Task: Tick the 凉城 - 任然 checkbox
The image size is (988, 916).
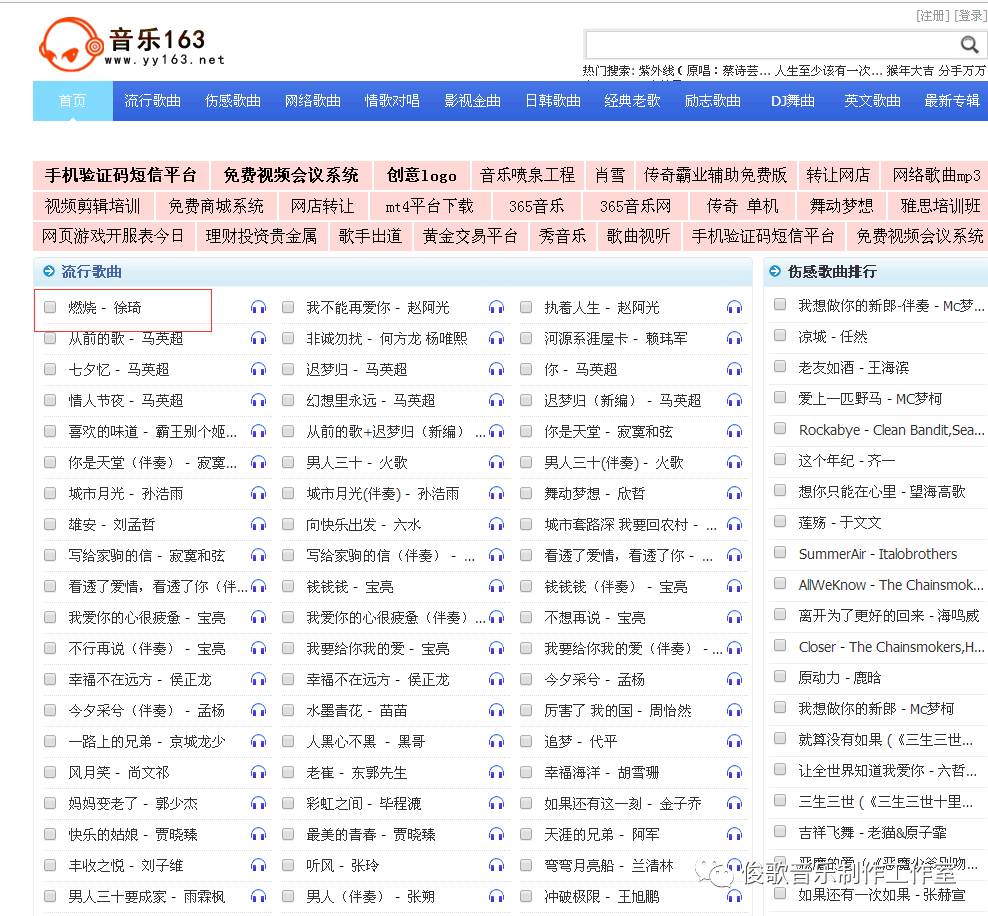Action: pos(780,335)
